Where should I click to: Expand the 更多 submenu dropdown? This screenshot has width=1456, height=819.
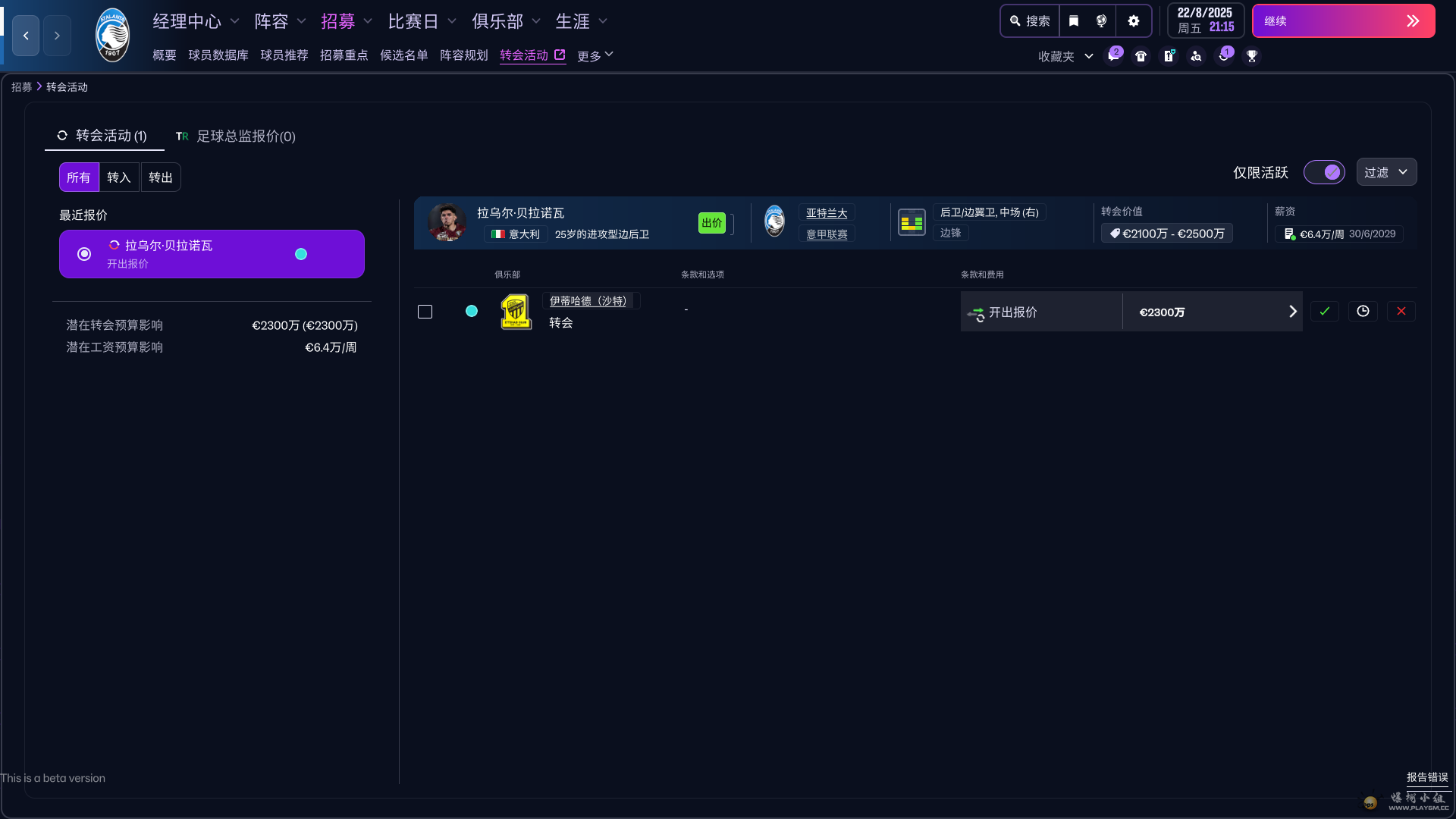point(595,56)
